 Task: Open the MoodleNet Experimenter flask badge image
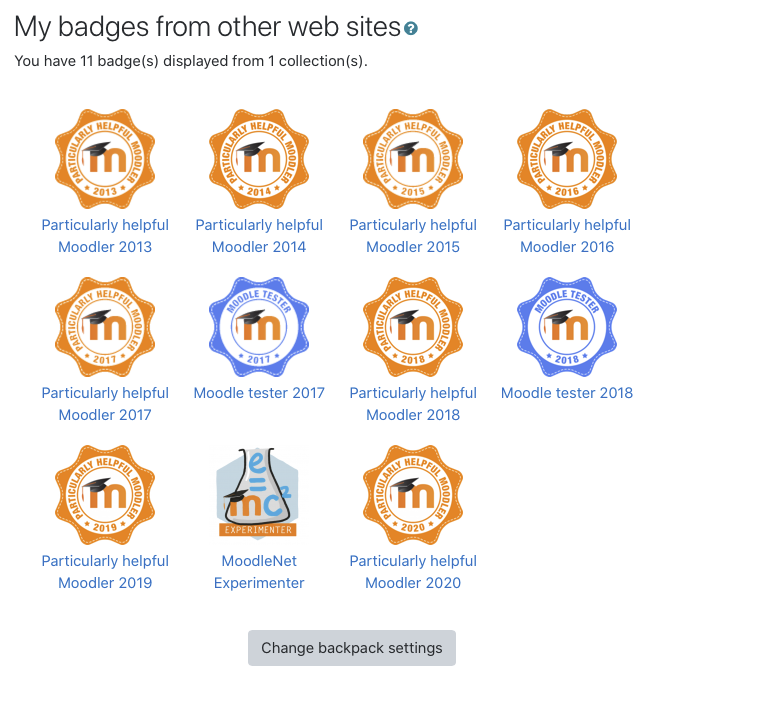[x=259, y=494]
